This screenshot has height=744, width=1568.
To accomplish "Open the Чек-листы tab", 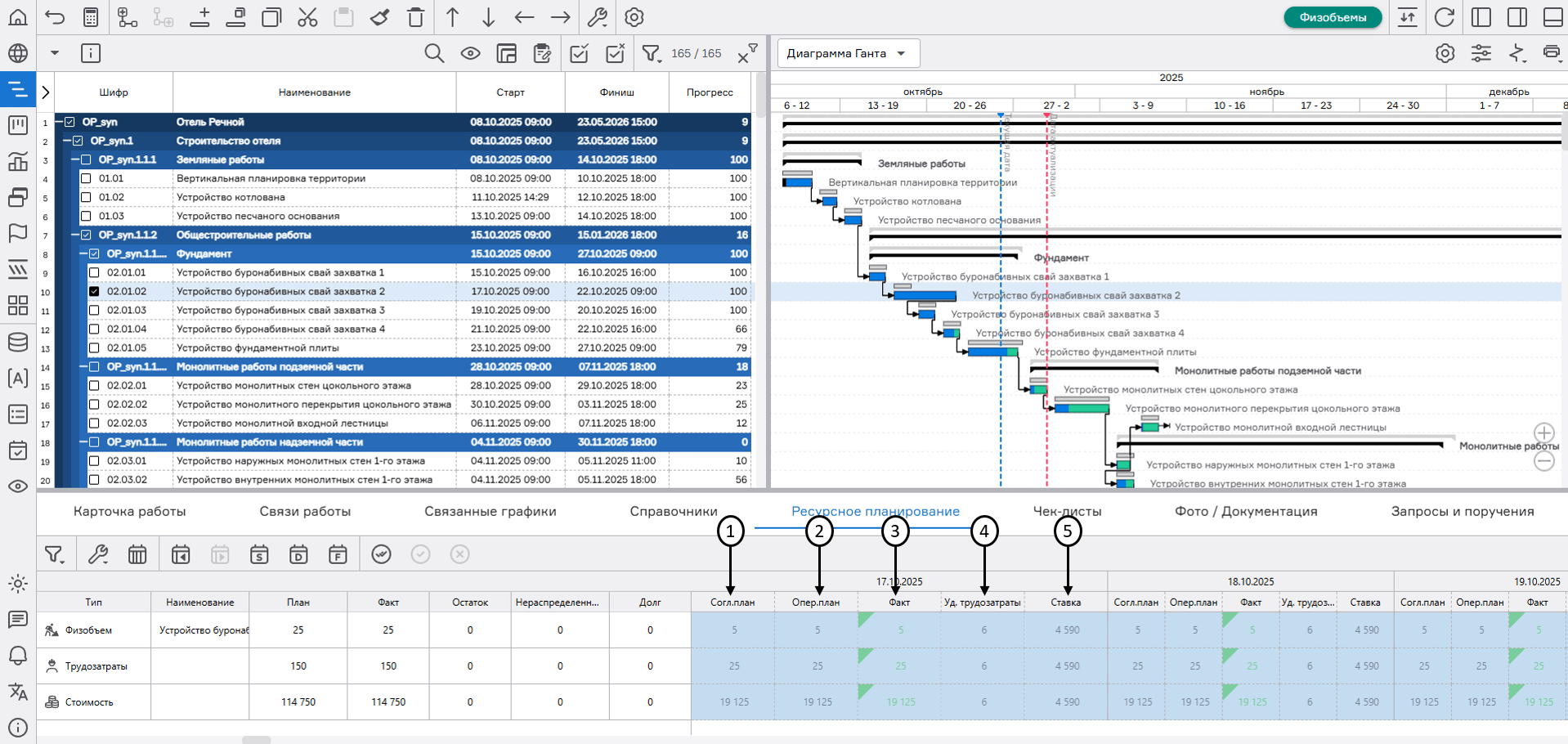I will [1067, 511].
